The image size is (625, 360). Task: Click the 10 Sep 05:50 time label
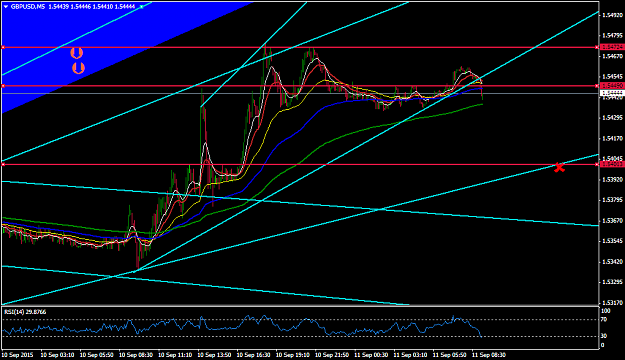click(x=96, y=355)
